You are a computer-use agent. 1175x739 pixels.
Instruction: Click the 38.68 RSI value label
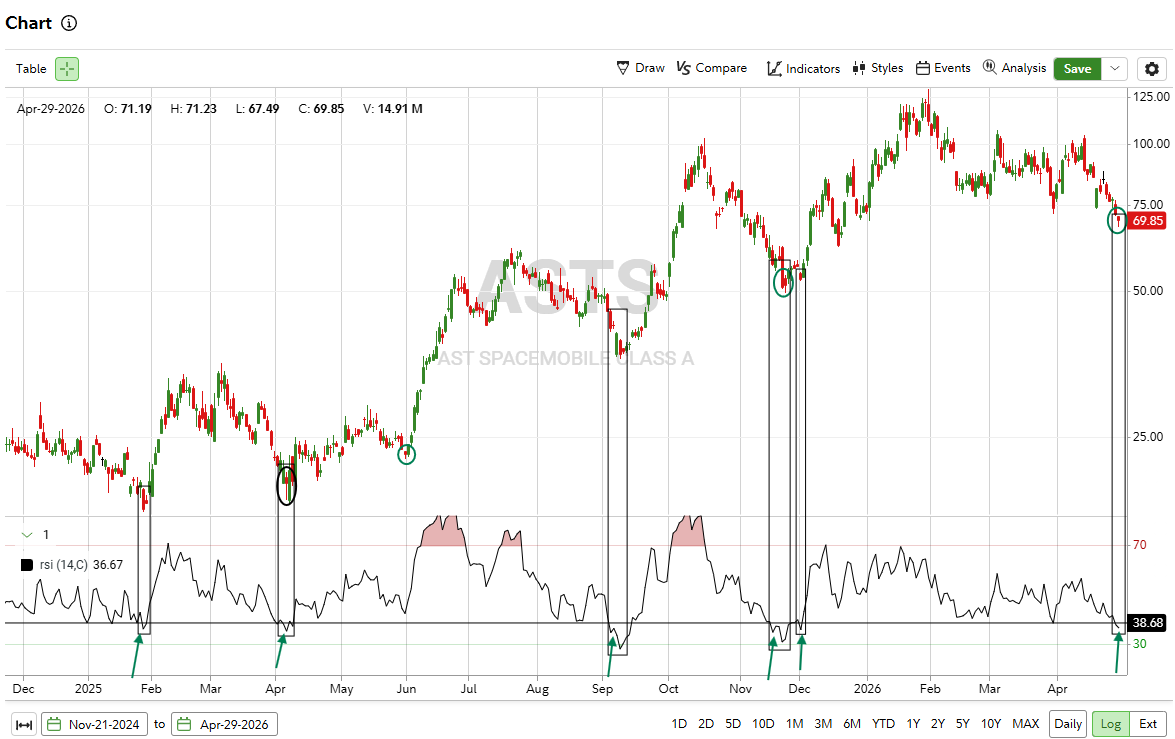(1147, 624)
